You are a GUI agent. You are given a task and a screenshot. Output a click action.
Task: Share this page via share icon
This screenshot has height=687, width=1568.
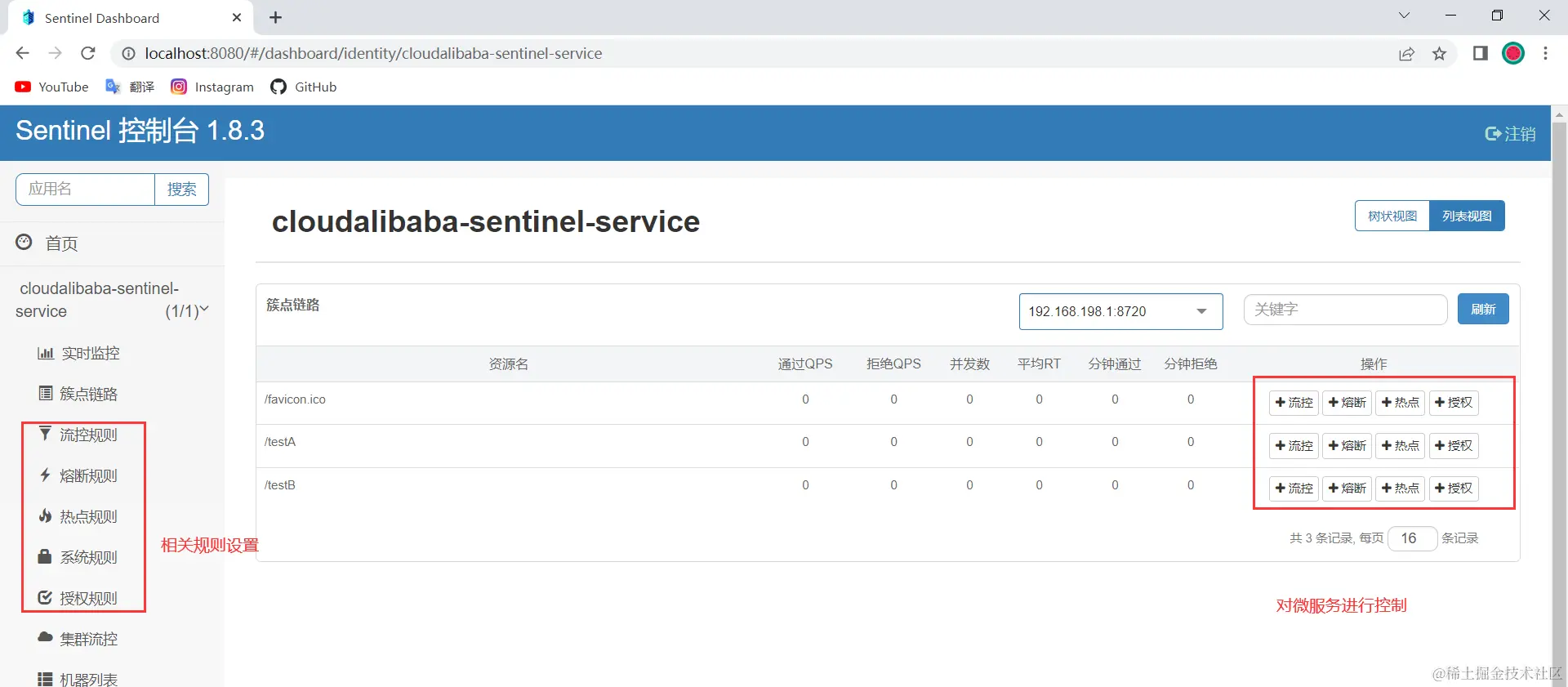click(x=1406, y=54)
